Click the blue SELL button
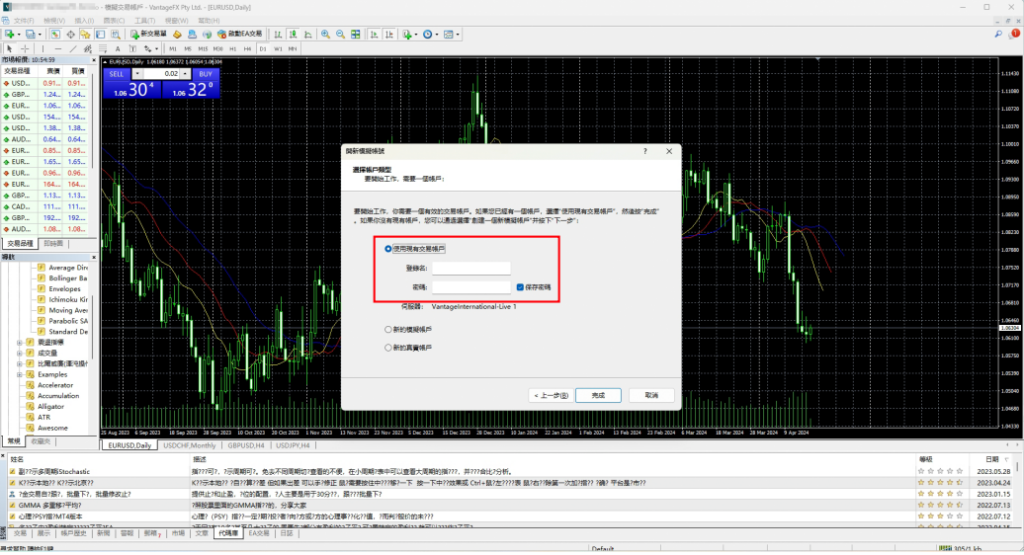The height and width of the screenshot is (555, 1024). (x=116, y=74)
